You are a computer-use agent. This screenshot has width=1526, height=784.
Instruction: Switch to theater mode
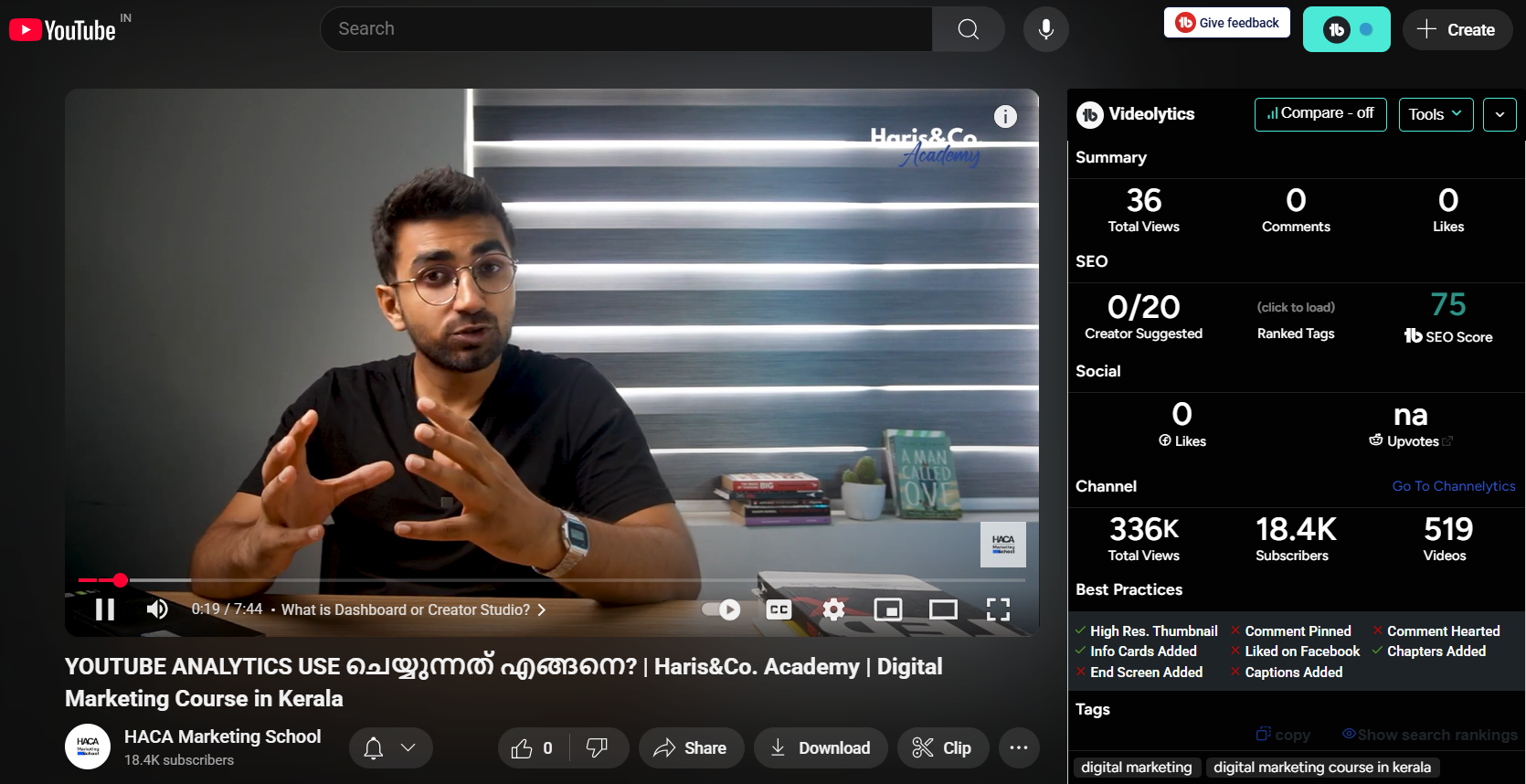click(943, 609)
